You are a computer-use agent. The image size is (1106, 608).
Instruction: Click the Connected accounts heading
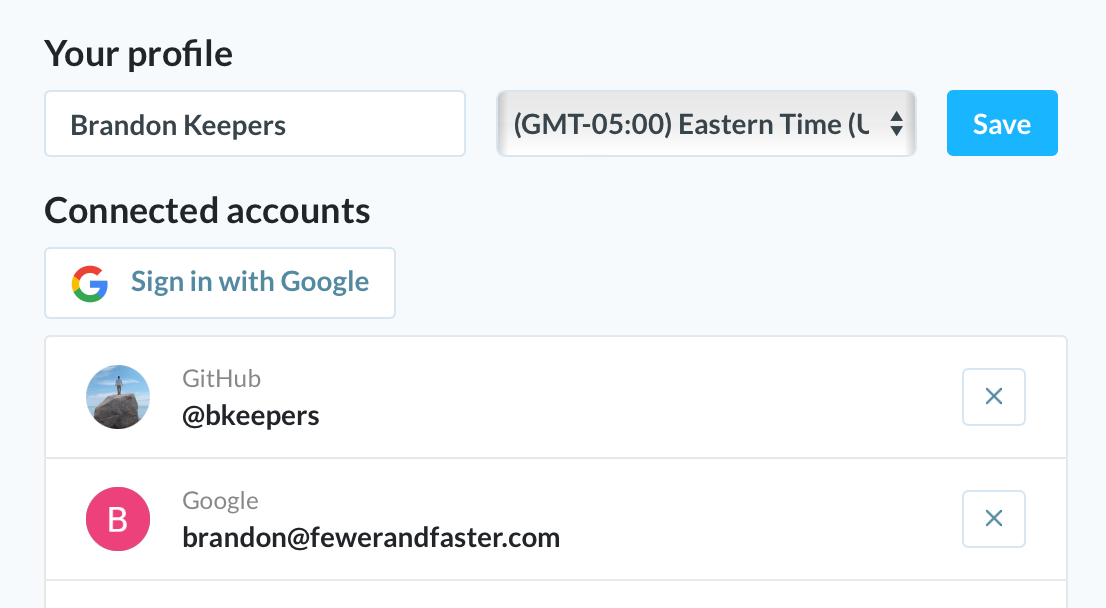point(207,211)
